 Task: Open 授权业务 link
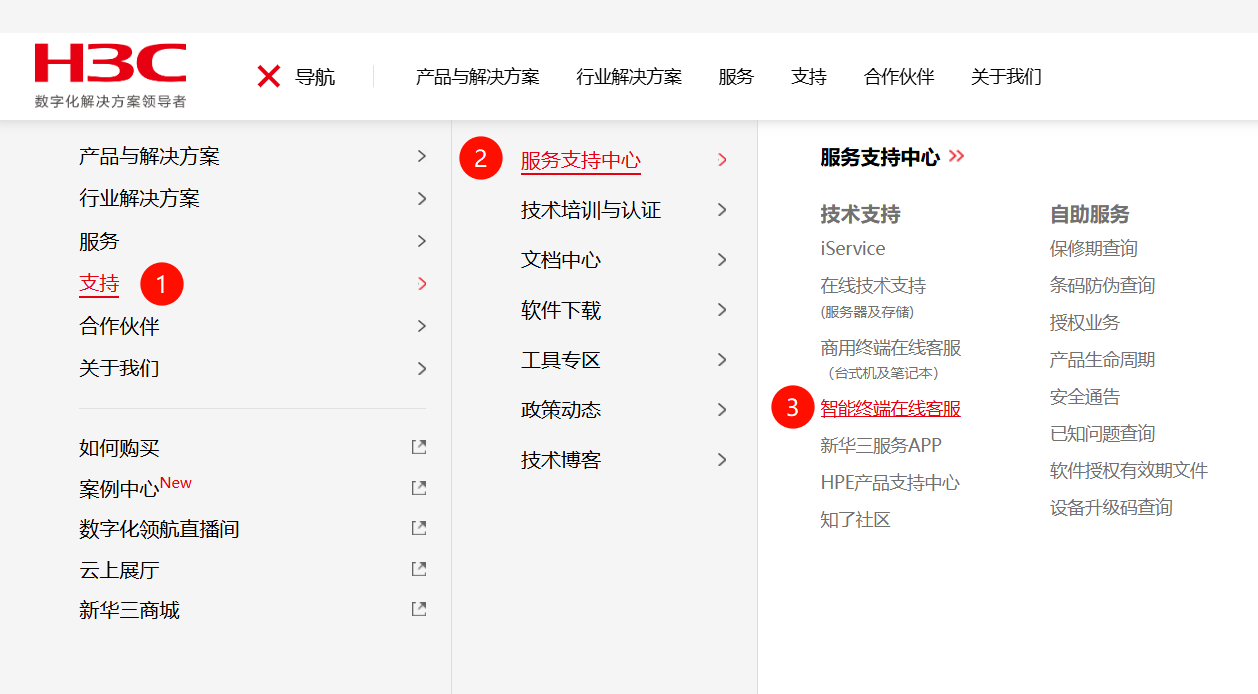(1085, 322)
